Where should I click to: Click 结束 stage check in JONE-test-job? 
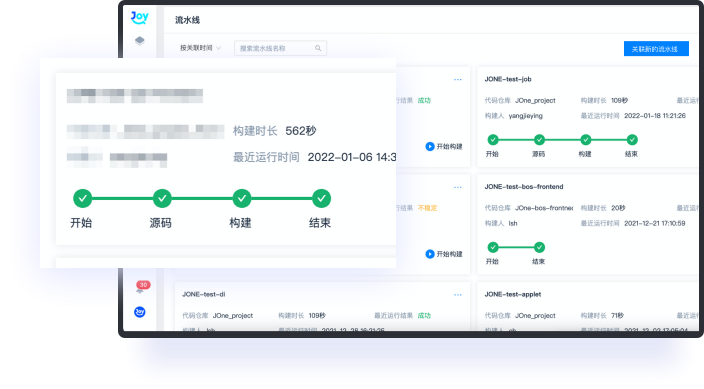(632, 140)
